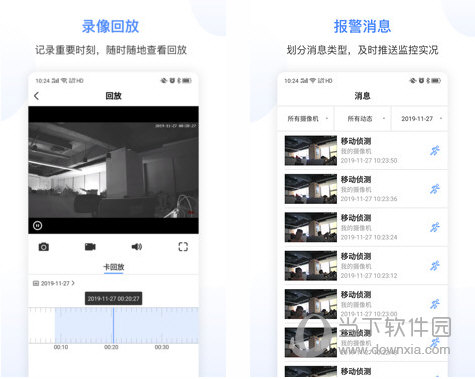
Task: Pause the playback video
Action: (x=38, y=226)
